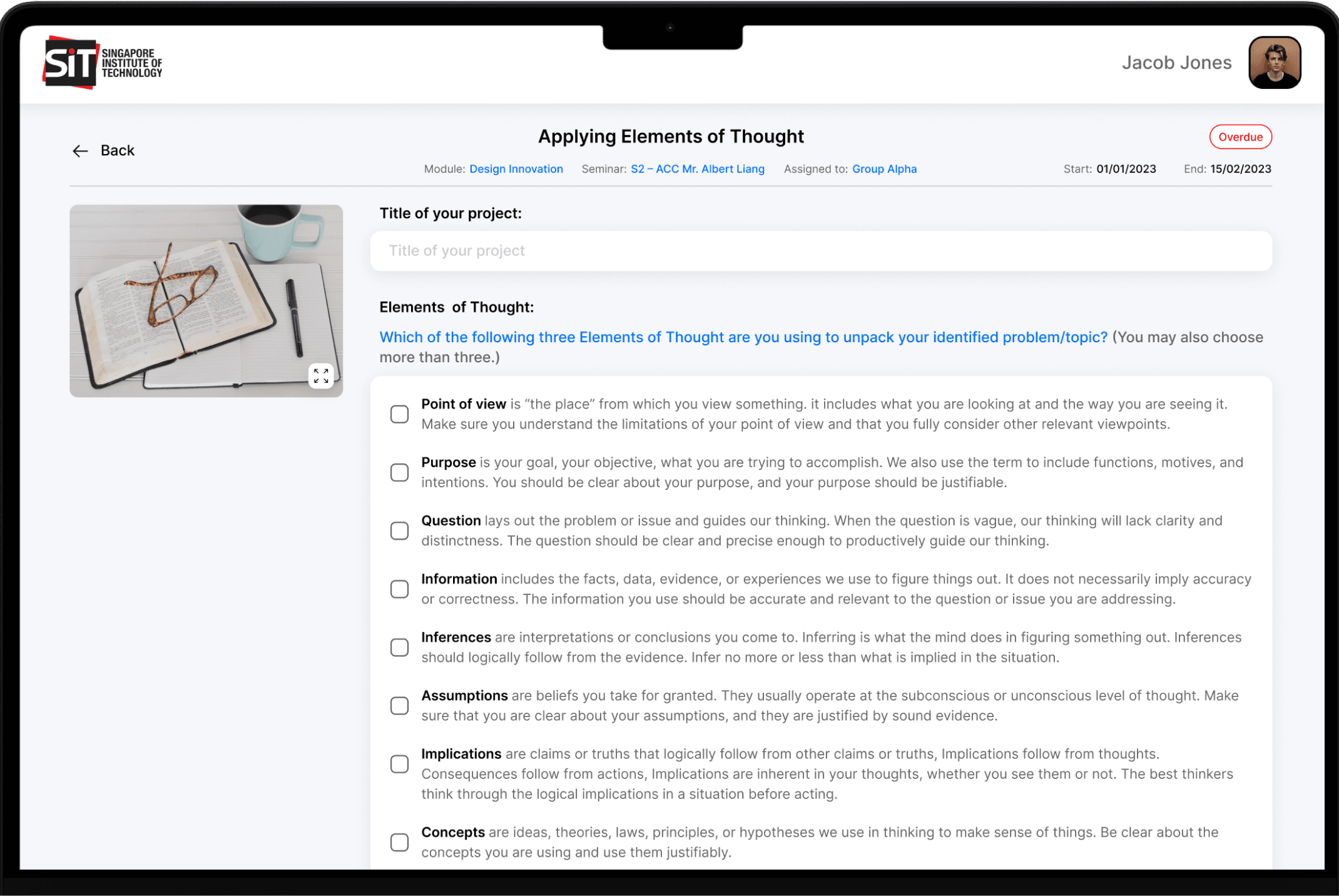
Task: Click the back arrow icon
Action: tap(80, 151)
